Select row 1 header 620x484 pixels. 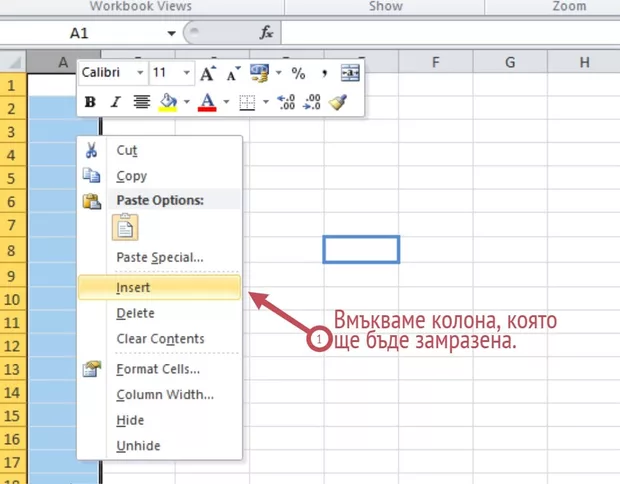point(13,85)
